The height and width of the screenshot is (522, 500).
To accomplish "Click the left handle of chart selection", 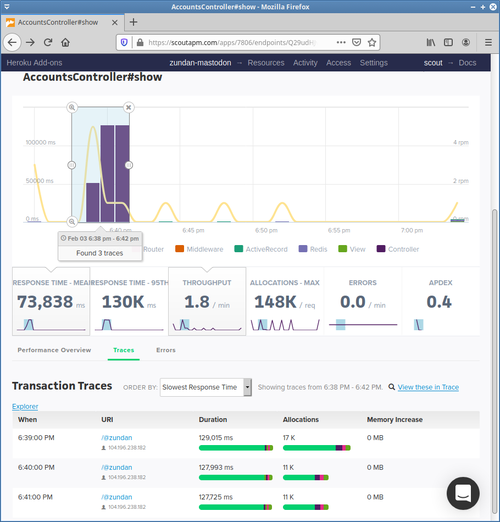I will pos(72,165).
